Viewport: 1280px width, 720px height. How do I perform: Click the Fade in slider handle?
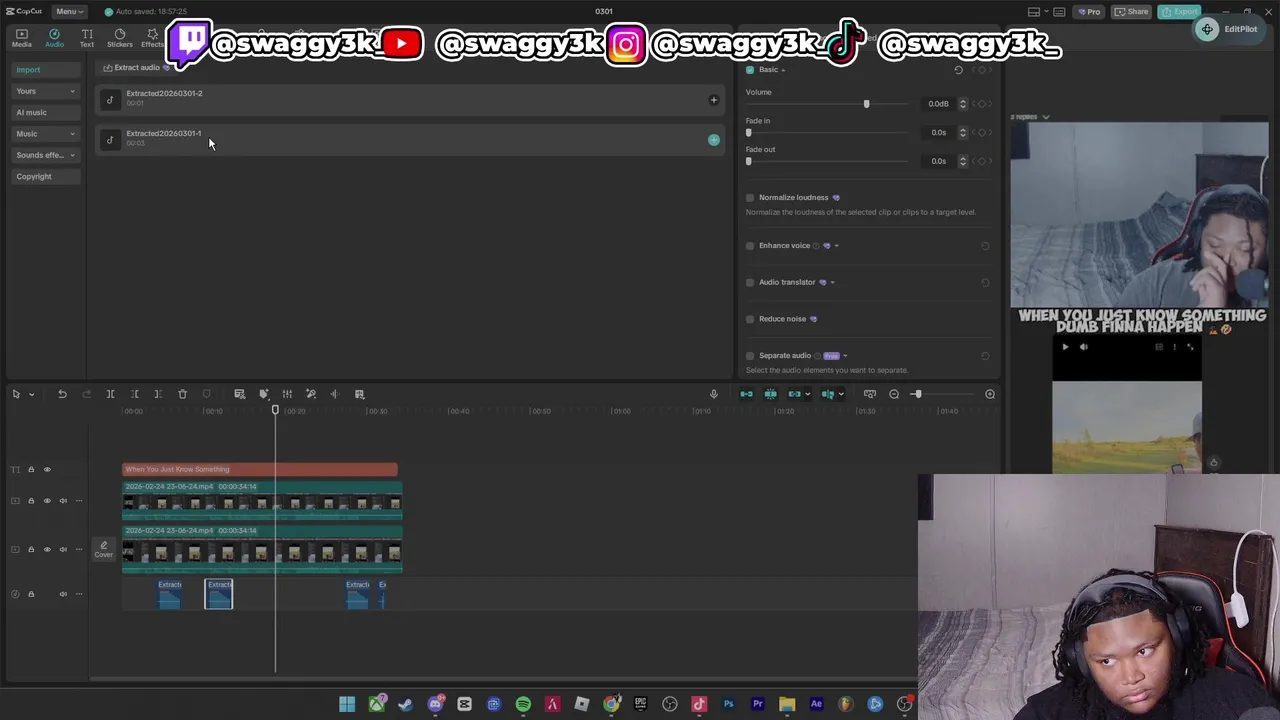748,132
